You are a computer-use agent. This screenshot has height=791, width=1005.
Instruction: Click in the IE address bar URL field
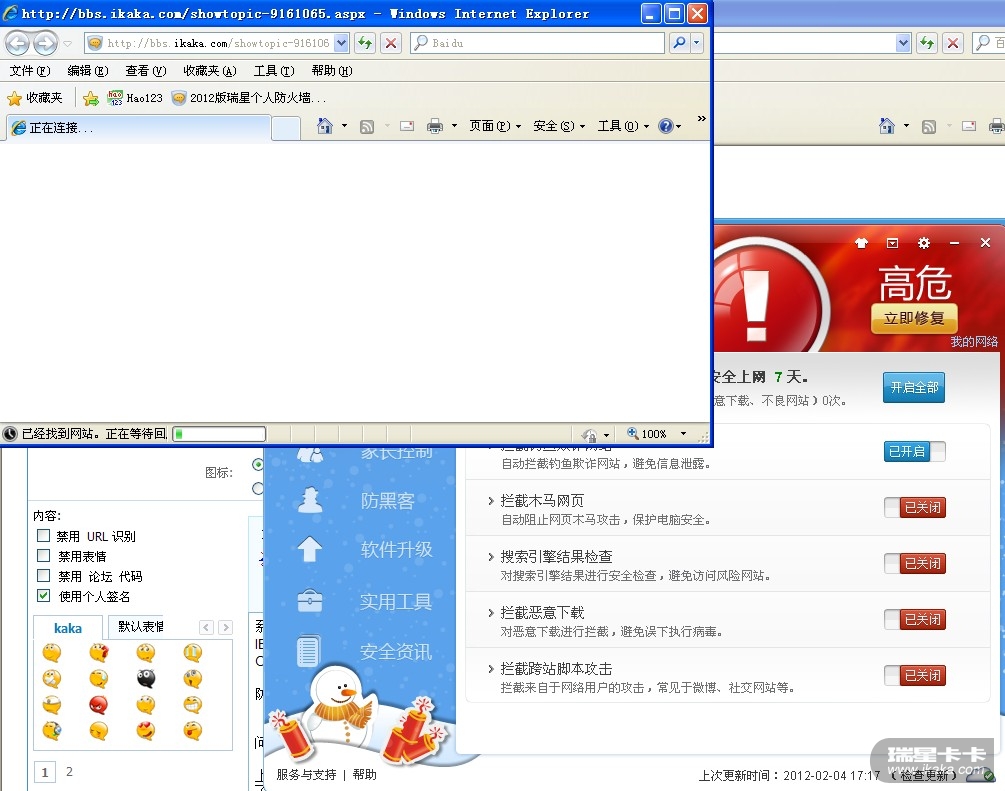pos(218,44)
